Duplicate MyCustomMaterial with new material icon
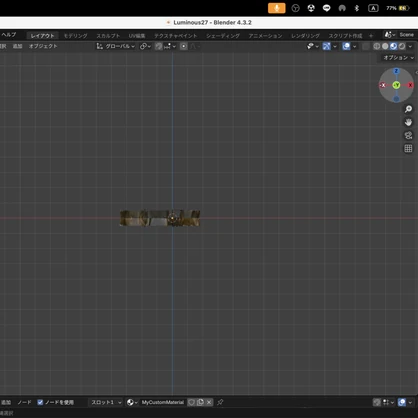Image resolution: width=418 pixels, height=418 pixels. pyautogui.click(x=200, y=402)
